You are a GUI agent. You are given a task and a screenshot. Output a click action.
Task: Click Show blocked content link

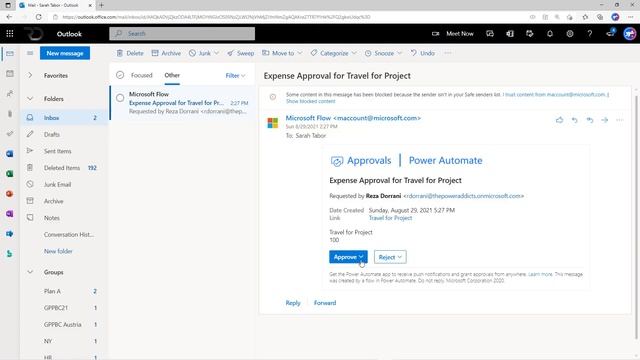(x=311, y=101)
